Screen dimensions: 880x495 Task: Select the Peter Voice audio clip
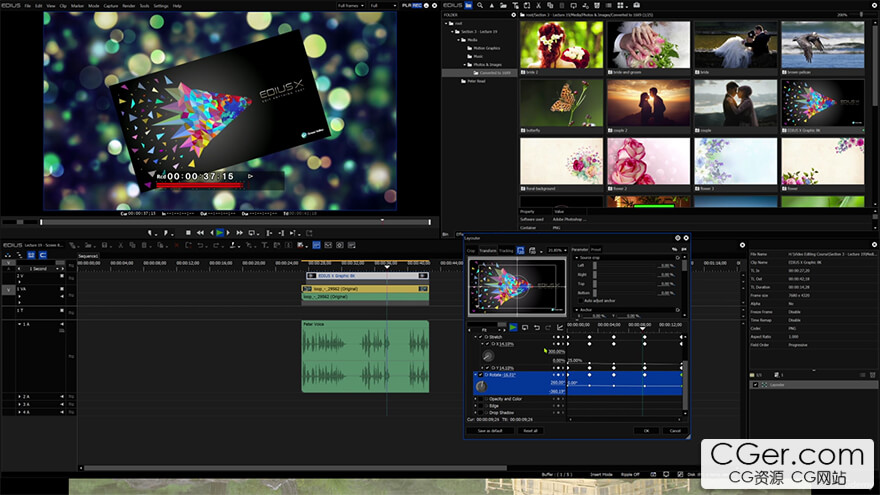[365, 356]
